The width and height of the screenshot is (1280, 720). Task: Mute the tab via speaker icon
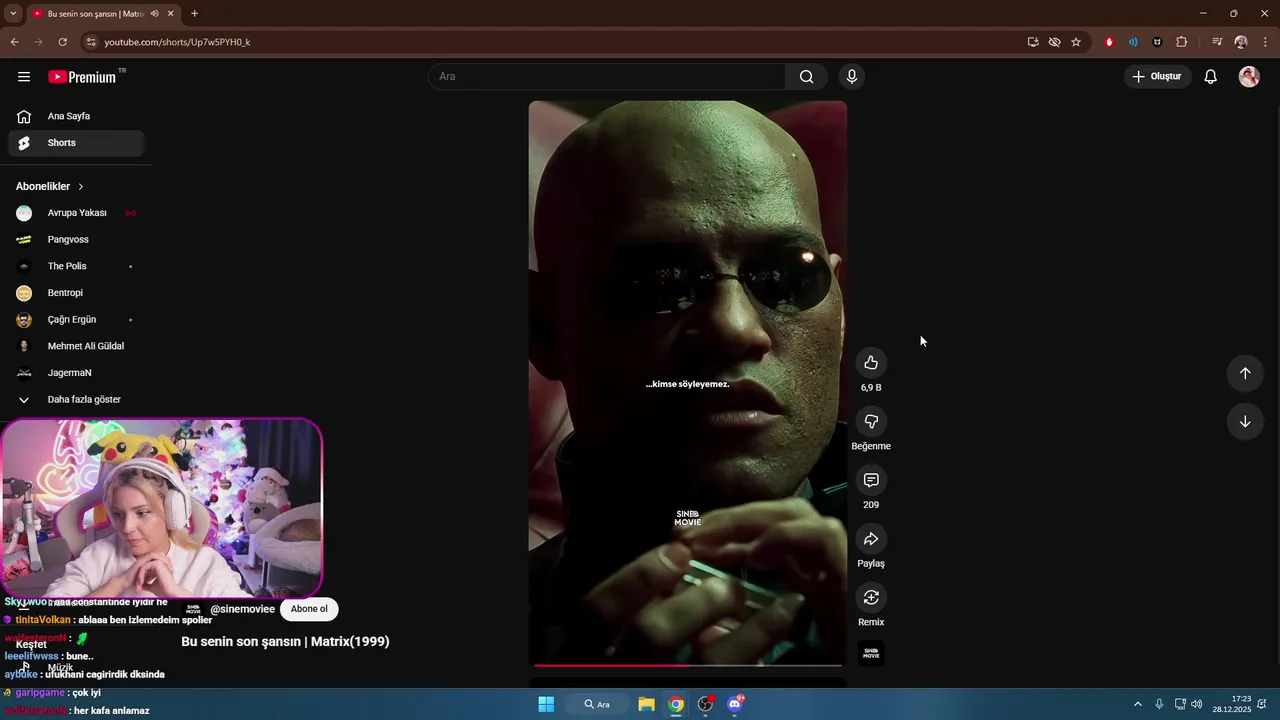tap(154, 13)
